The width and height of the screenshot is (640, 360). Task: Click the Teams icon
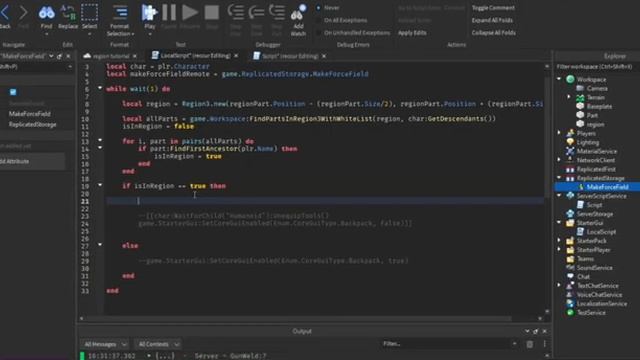coord(570,259)
